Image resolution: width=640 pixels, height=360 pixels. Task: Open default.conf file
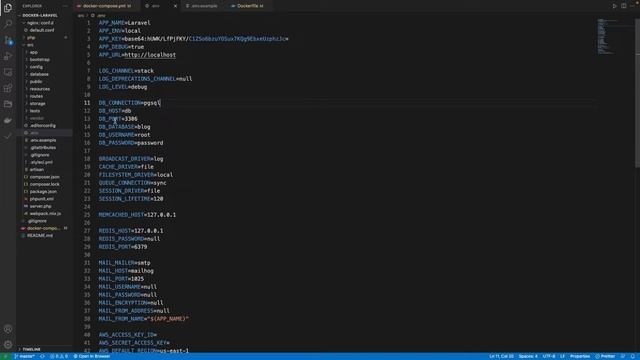(x=42, y=30)
